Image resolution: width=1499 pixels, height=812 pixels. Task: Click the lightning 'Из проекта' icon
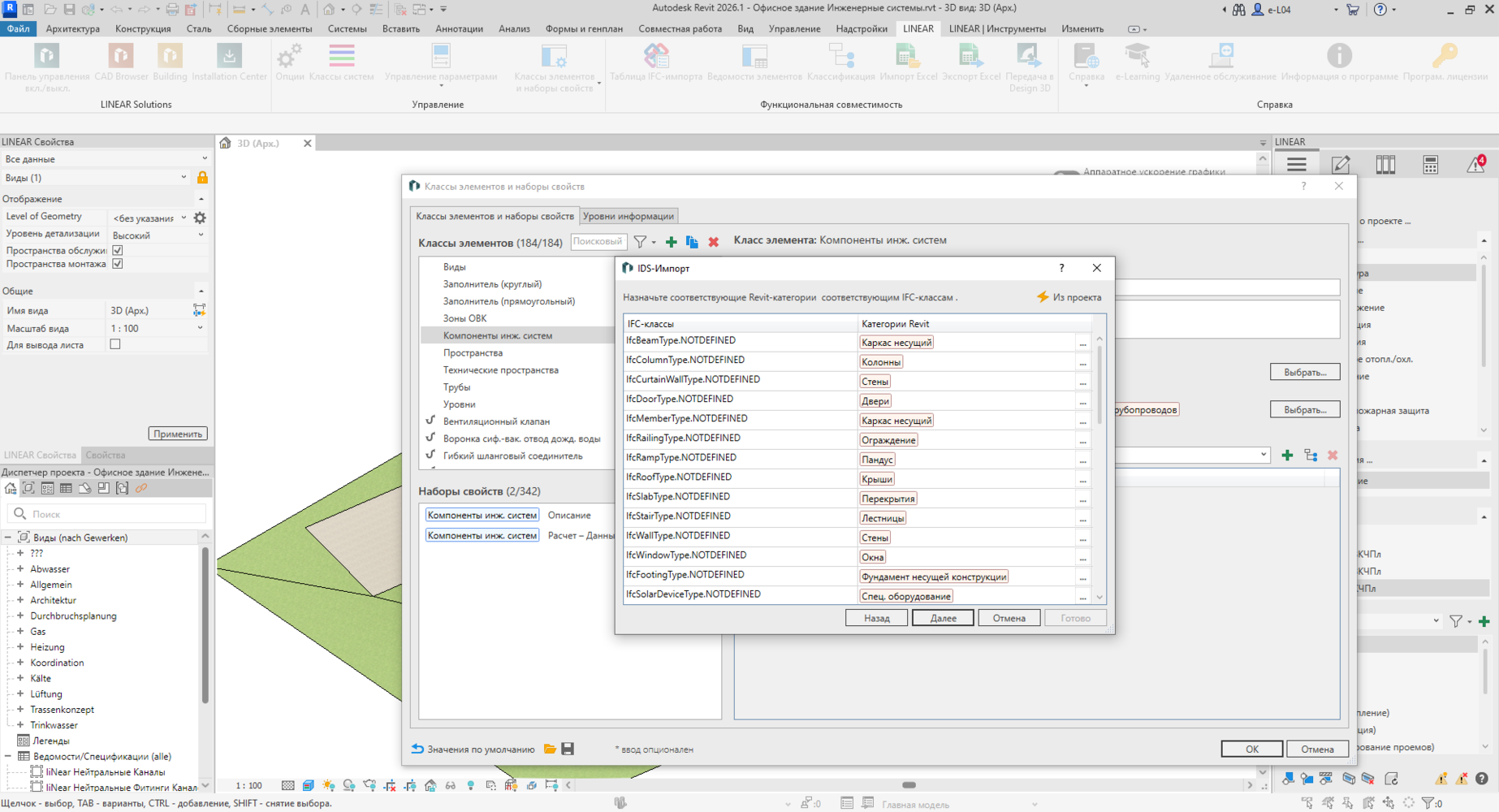(x=1043, y=297)
